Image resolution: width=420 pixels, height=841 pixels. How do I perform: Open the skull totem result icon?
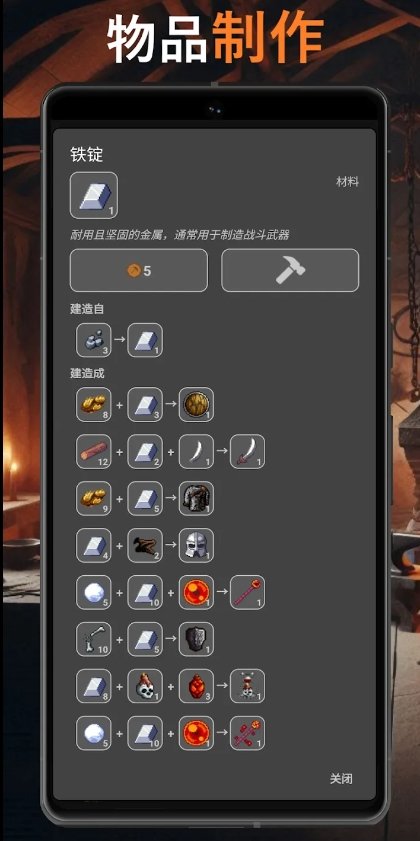[x=247, y=686]
